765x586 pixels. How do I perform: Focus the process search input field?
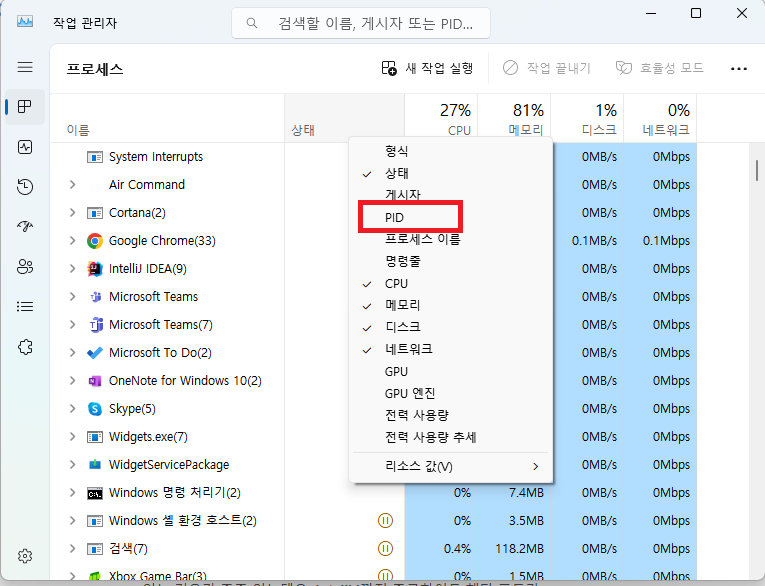point(361,23)
